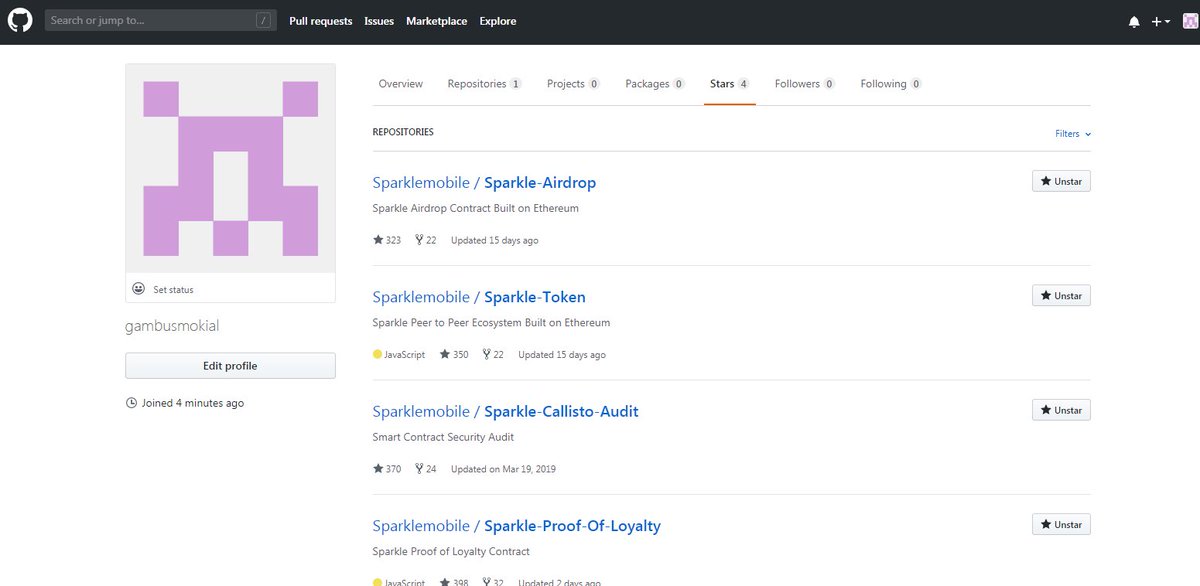
Task: Go to Issues in header
Action: (379, 21)
